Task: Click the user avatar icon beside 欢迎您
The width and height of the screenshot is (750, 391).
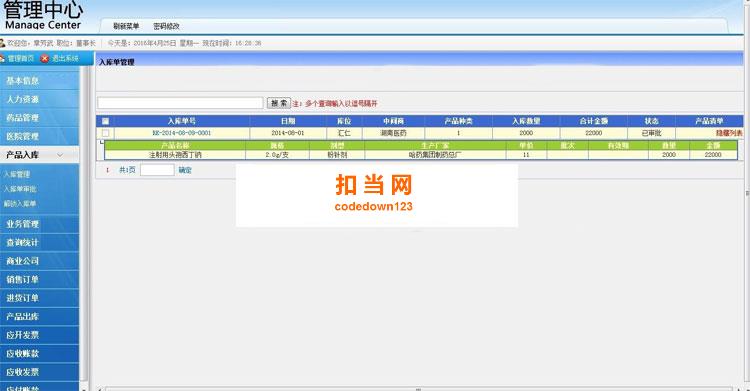Action: pyautogui.click(x=2, y=43)
